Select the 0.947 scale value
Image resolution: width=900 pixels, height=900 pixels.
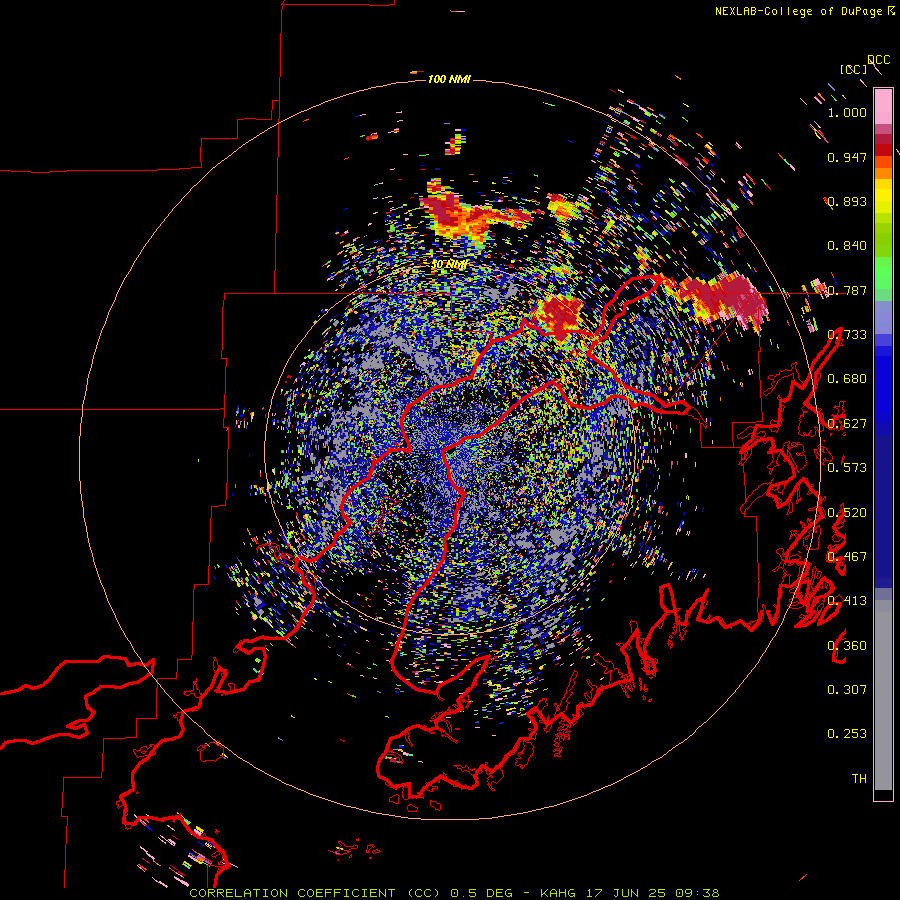click(x=847, y=157)
